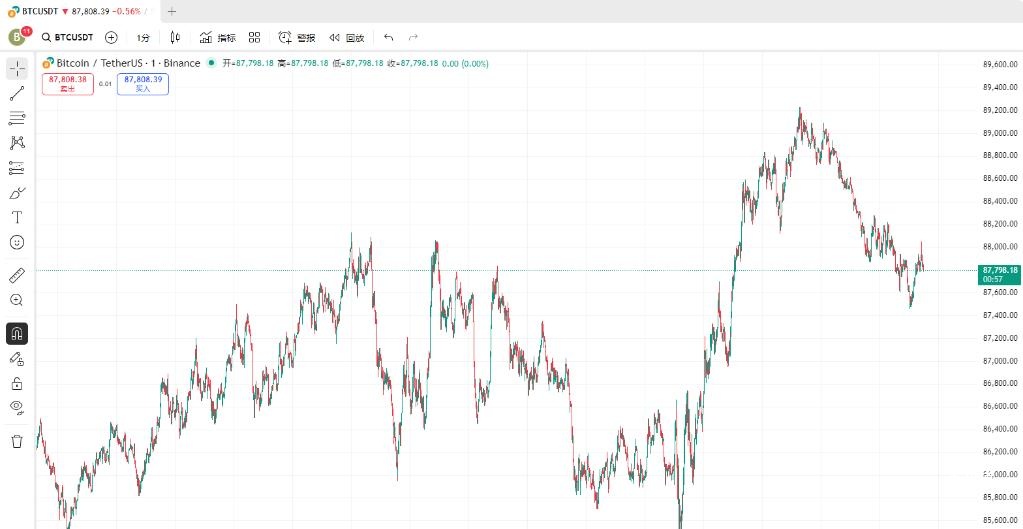1023x529 pixels.
Task: Toggle lock all drawing tools
Action: pyautogui.click(x=17, y=383)
